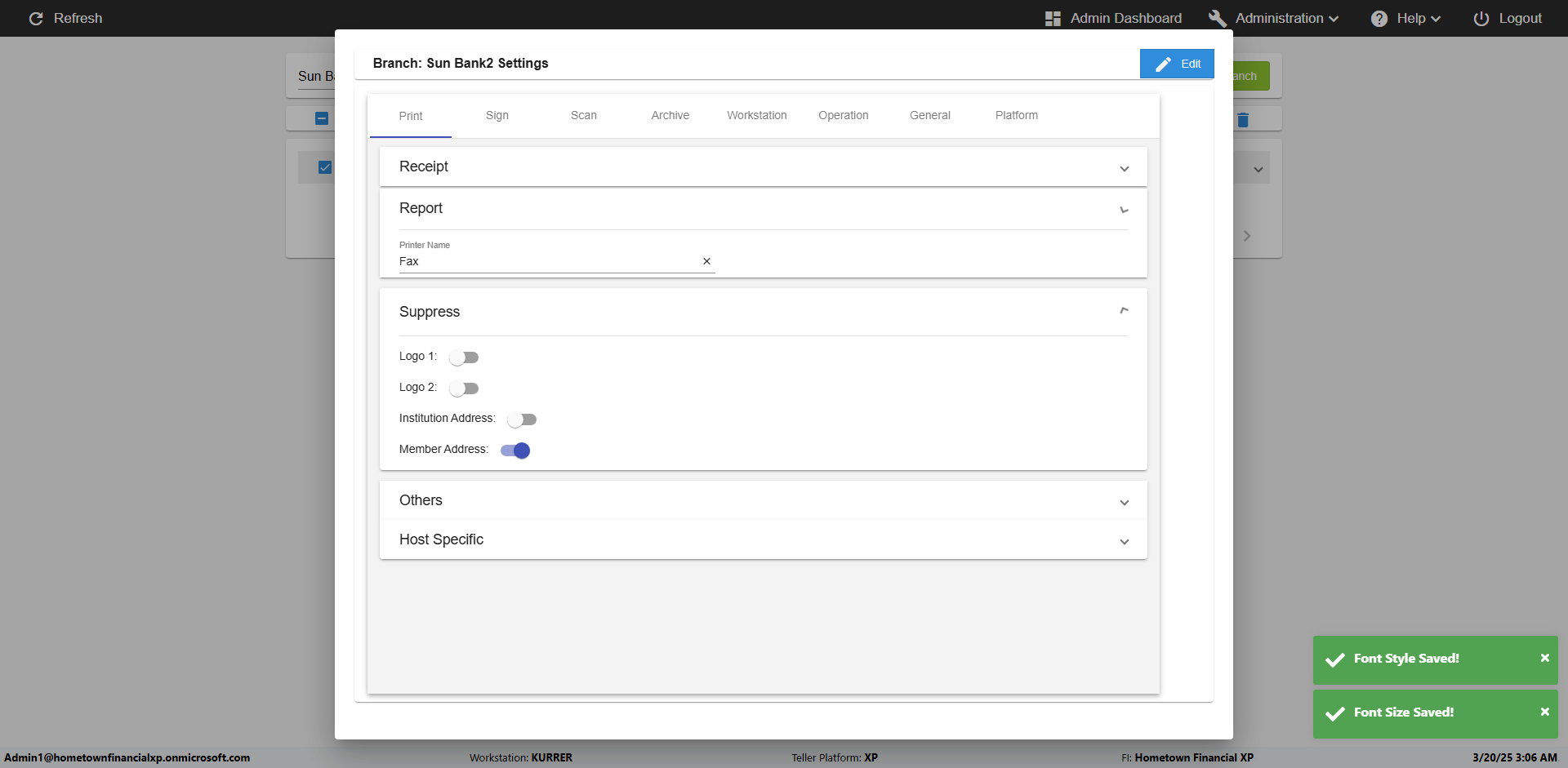Toggle Institution Address suppression switch
The width and height of the screenshot is (1568, 768).
tap(522, 420)
